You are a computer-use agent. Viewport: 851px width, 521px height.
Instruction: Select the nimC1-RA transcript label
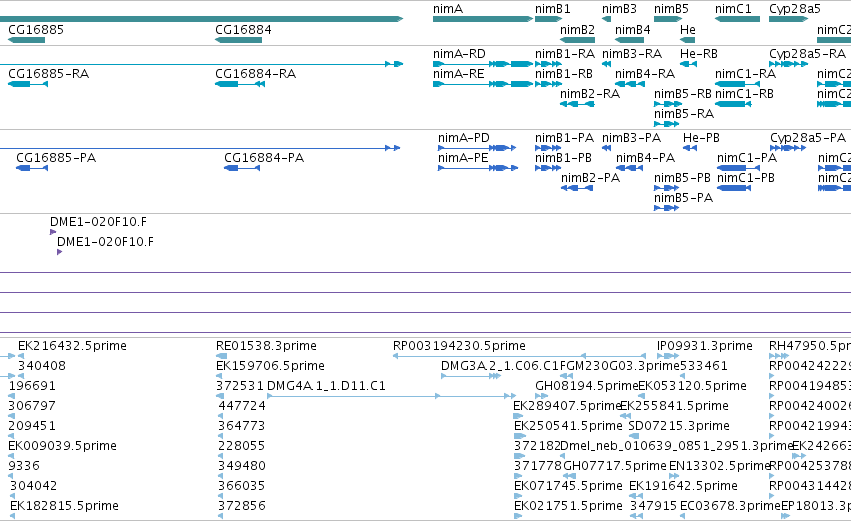point(746,74)
